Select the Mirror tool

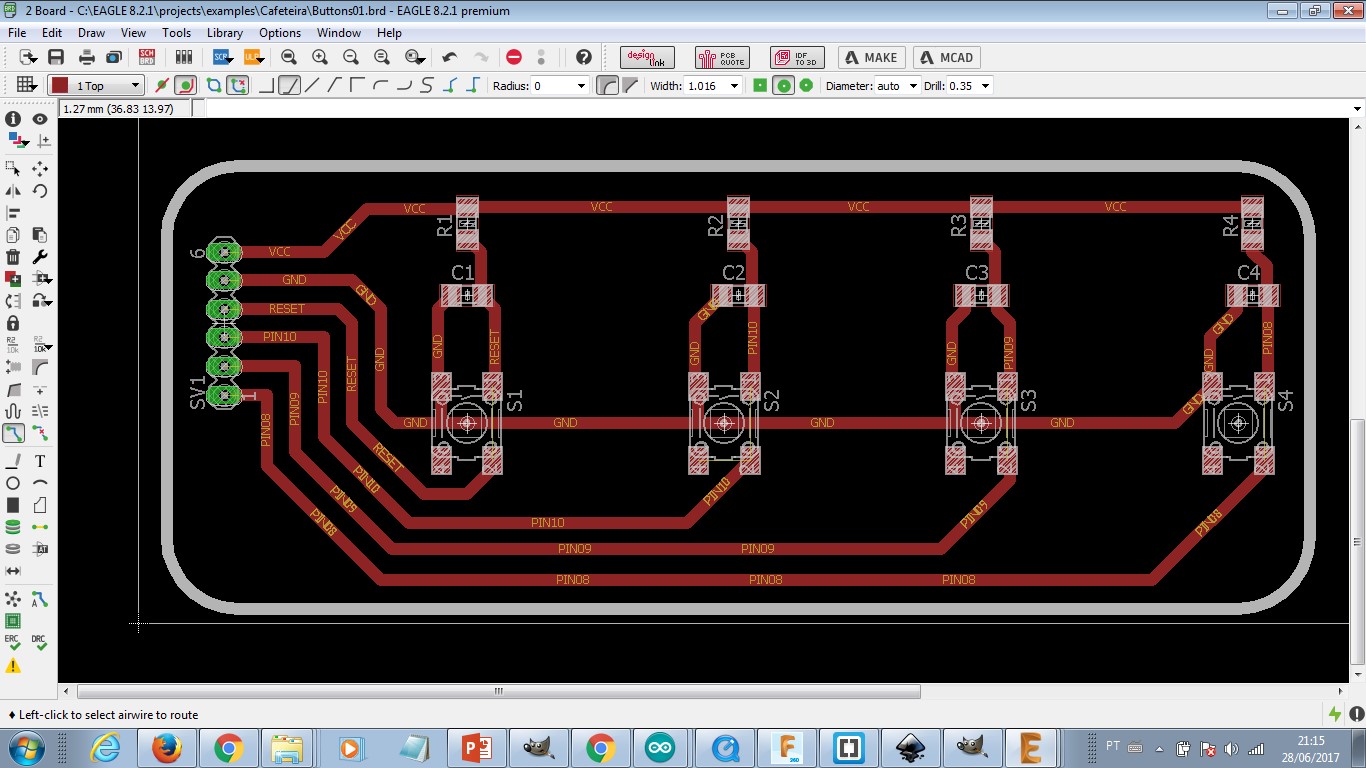[14, 191]
